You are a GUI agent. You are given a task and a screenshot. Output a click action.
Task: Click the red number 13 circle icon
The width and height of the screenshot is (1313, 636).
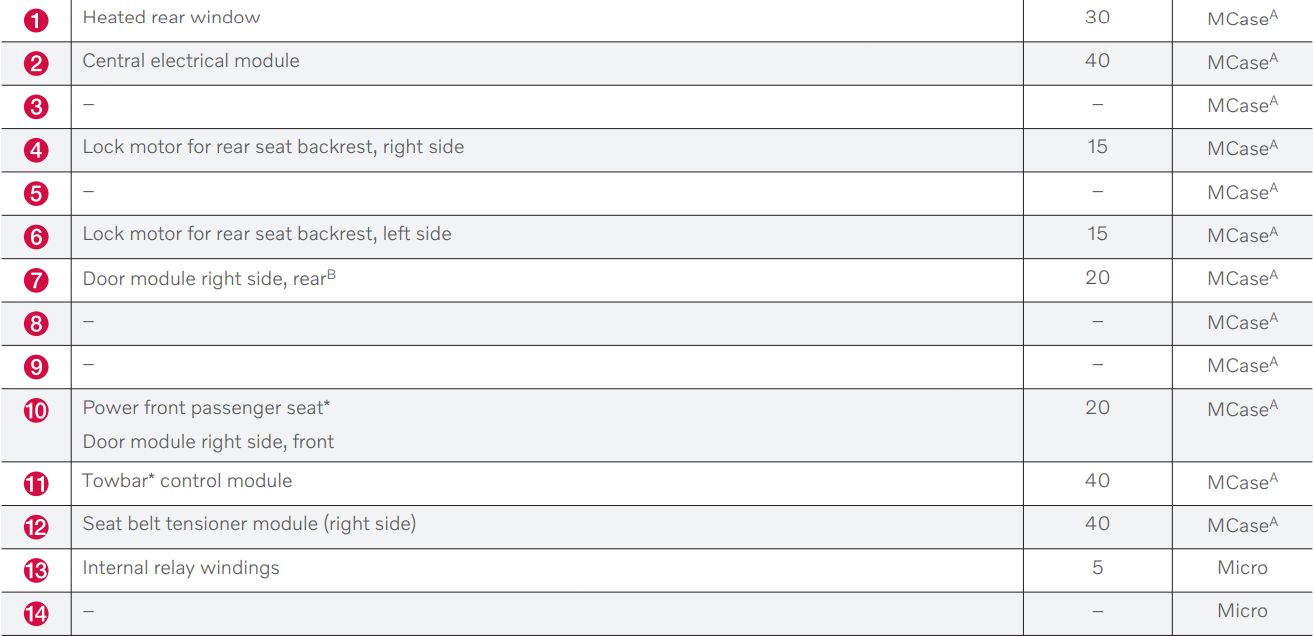click(35, 571)
